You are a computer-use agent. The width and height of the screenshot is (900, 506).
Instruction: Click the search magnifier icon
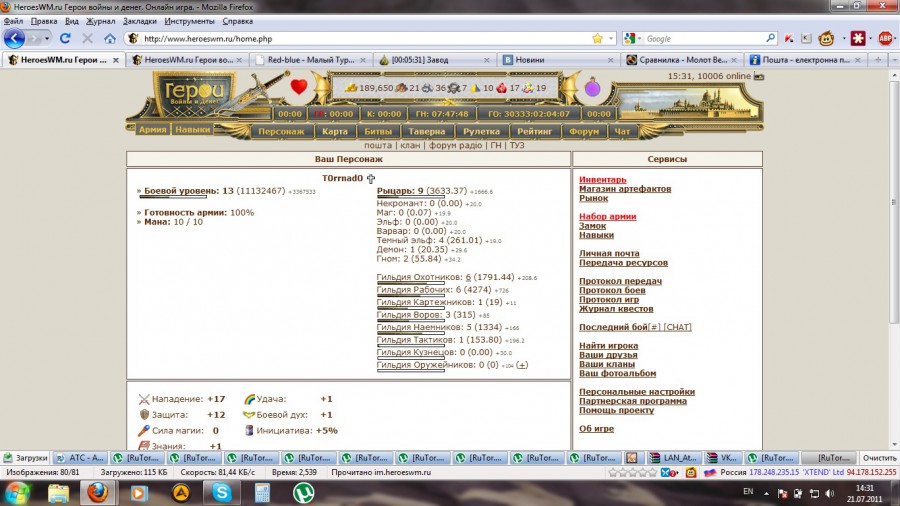(x=770, y=38)
